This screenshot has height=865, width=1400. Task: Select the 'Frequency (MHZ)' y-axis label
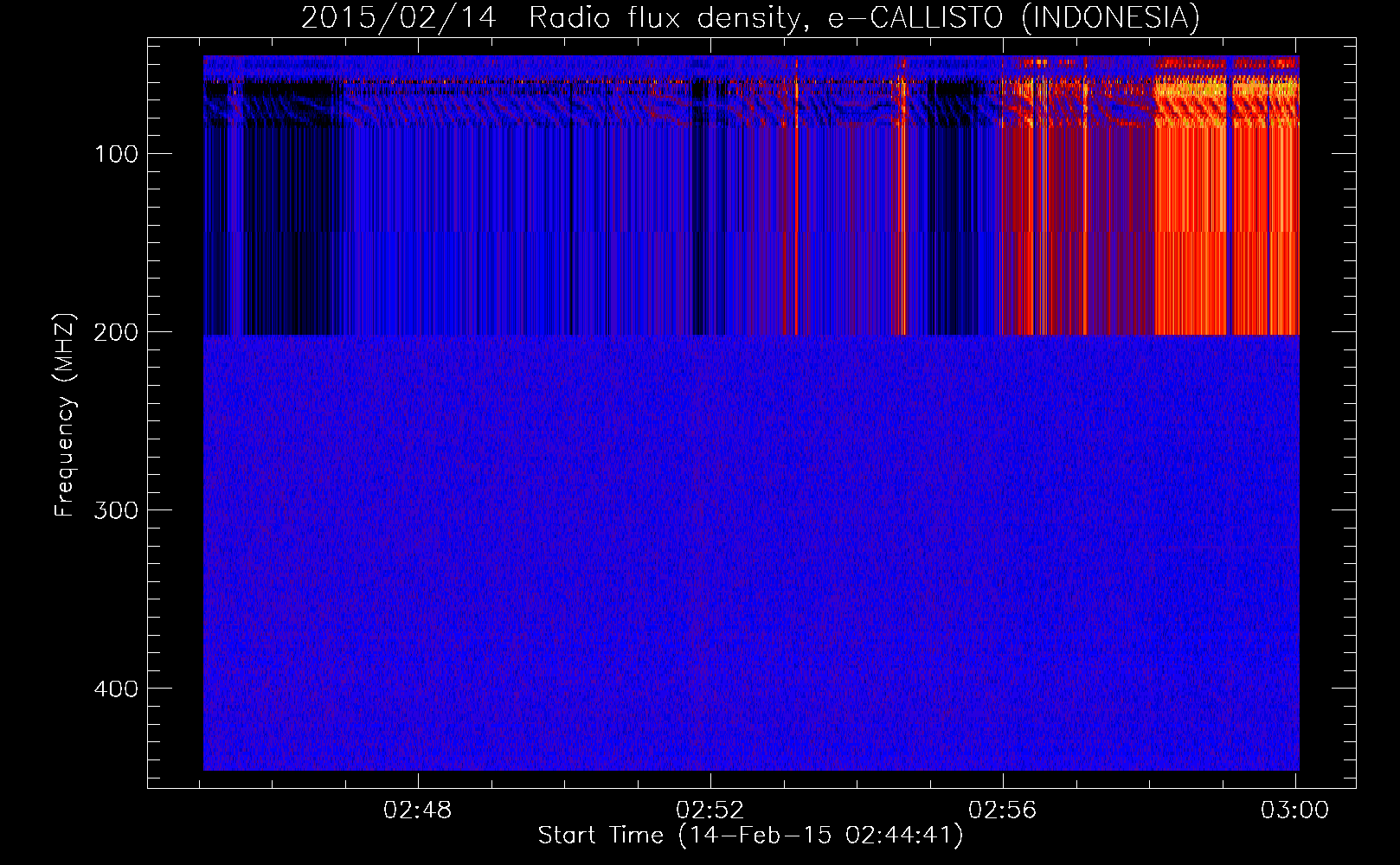click(x=65, y=414)
